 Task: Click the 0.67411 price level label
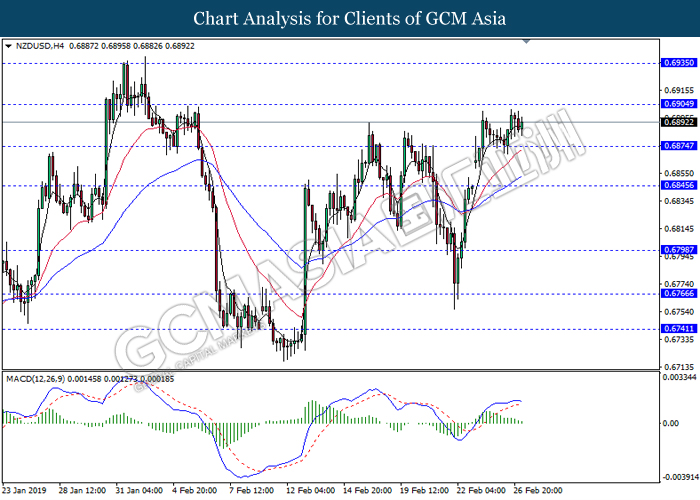click(679, 329)
